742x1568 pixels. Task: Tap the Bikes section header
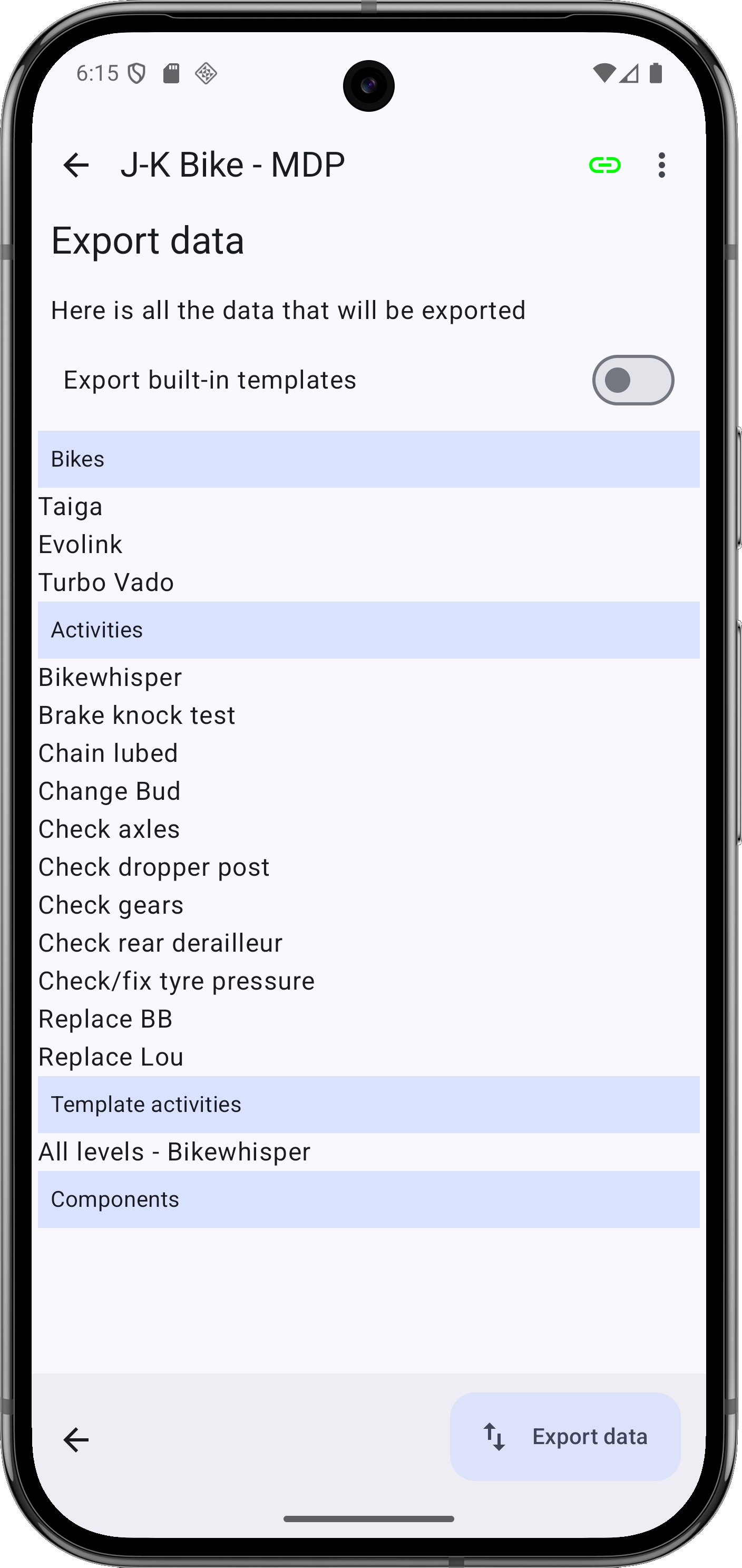point(368,459)
